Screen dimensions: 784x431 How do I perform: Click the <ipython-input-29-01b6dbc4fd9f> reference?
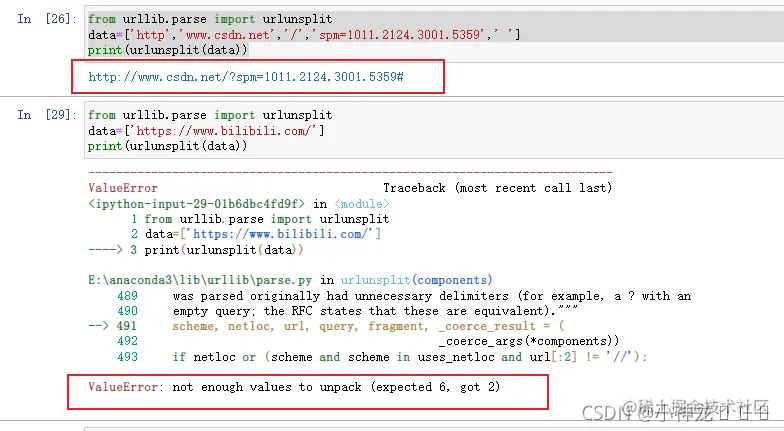coord(196,204)
